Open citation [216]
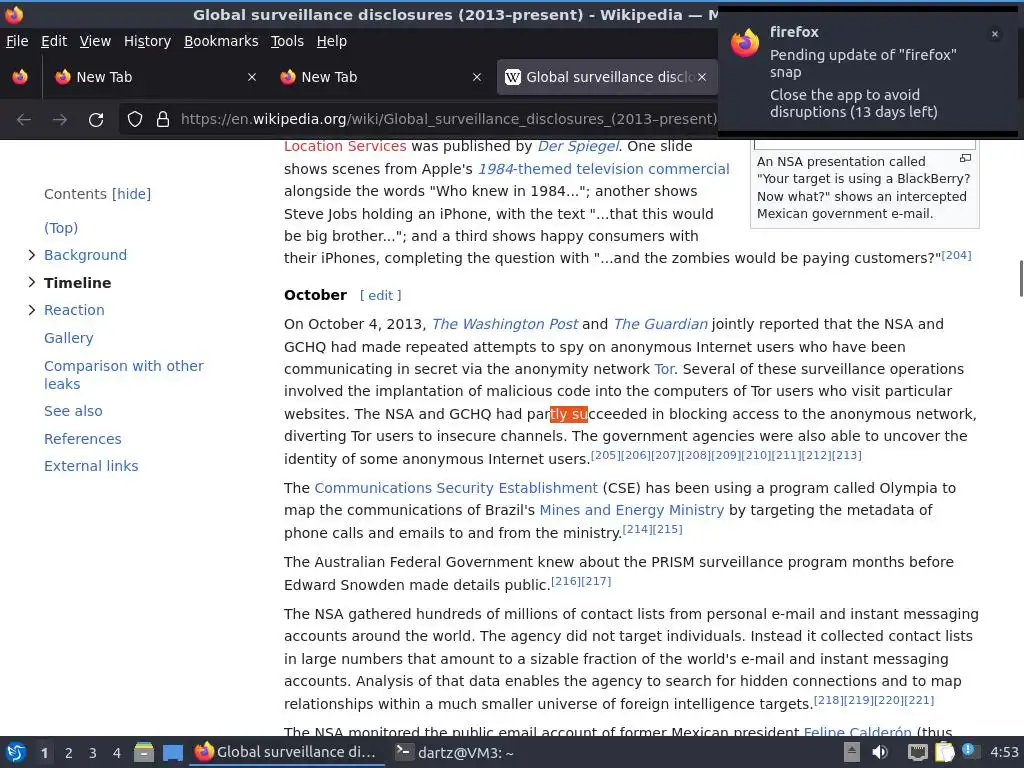1024x768 pixels. pos(566,581)
